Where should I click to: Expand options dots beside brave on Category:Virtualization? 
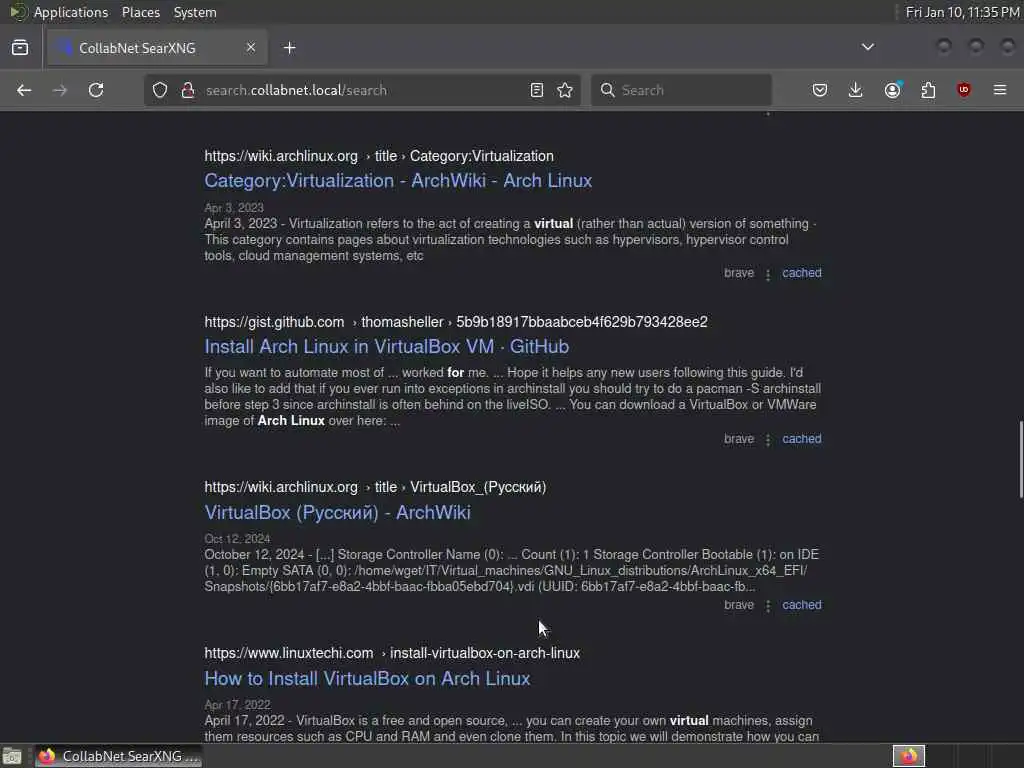coord(768,274)
